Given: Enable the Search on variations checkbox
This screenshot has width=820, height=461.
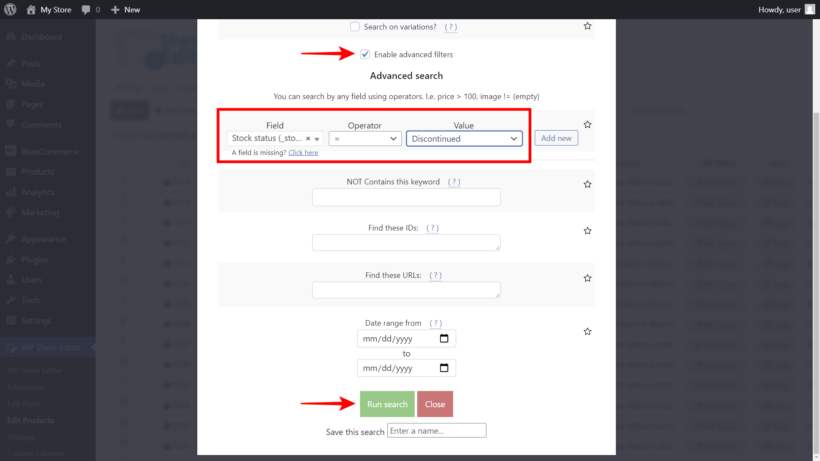Looking at the screenshot, I should click(x=355, y=27).
